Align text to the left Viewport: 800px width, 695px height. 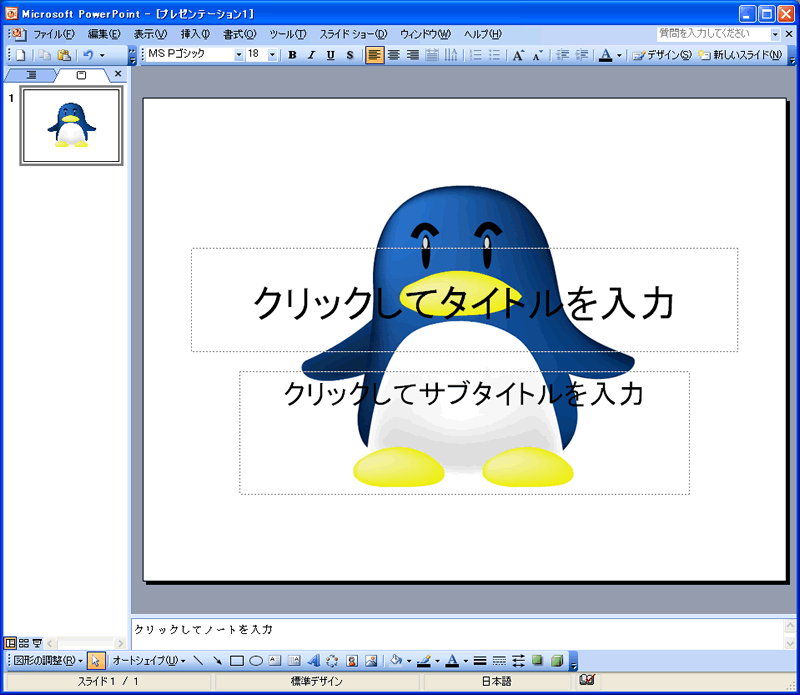[374, 55]
